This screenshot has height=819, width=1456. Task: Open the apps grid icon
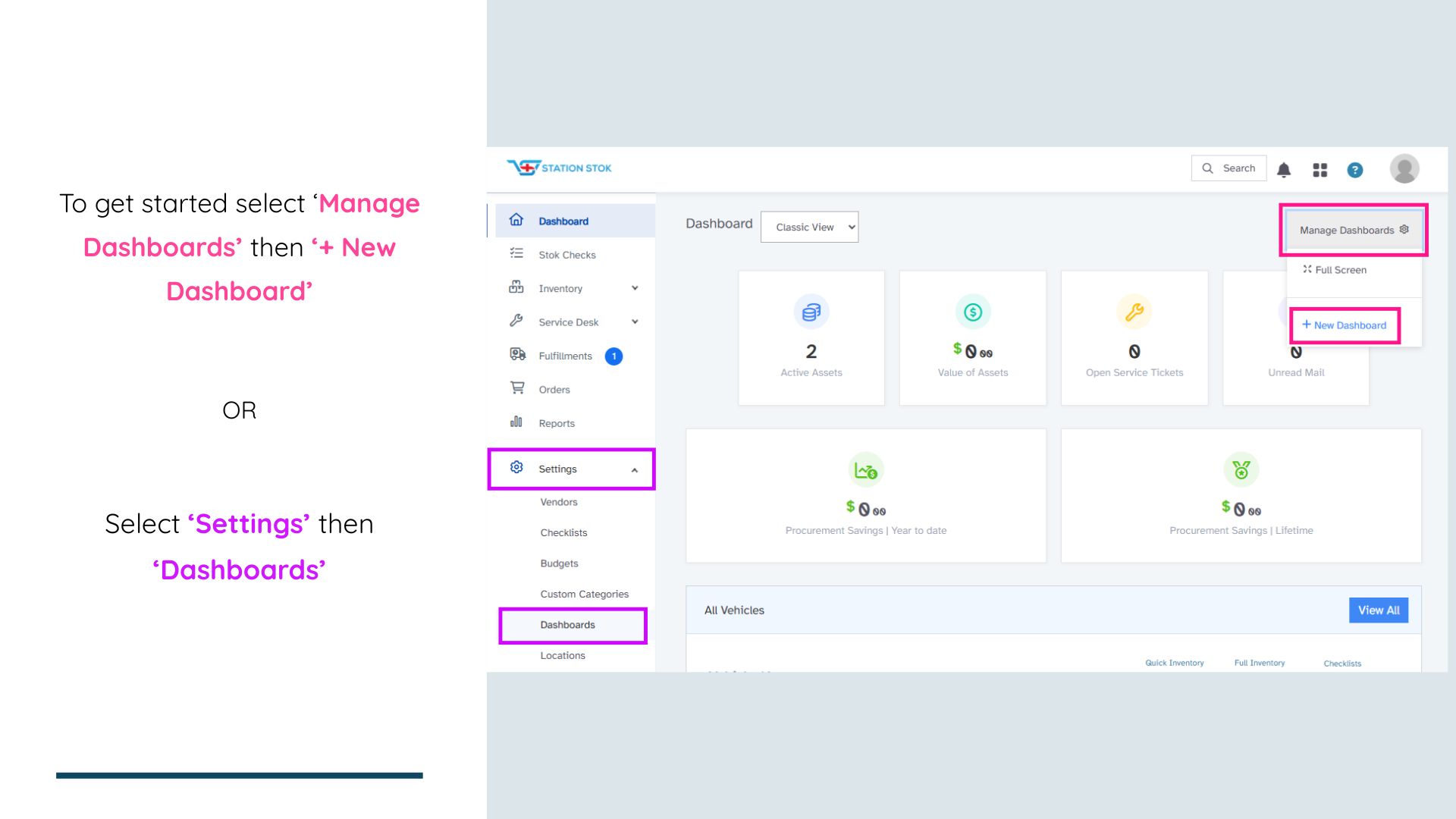coord(1320,170)
